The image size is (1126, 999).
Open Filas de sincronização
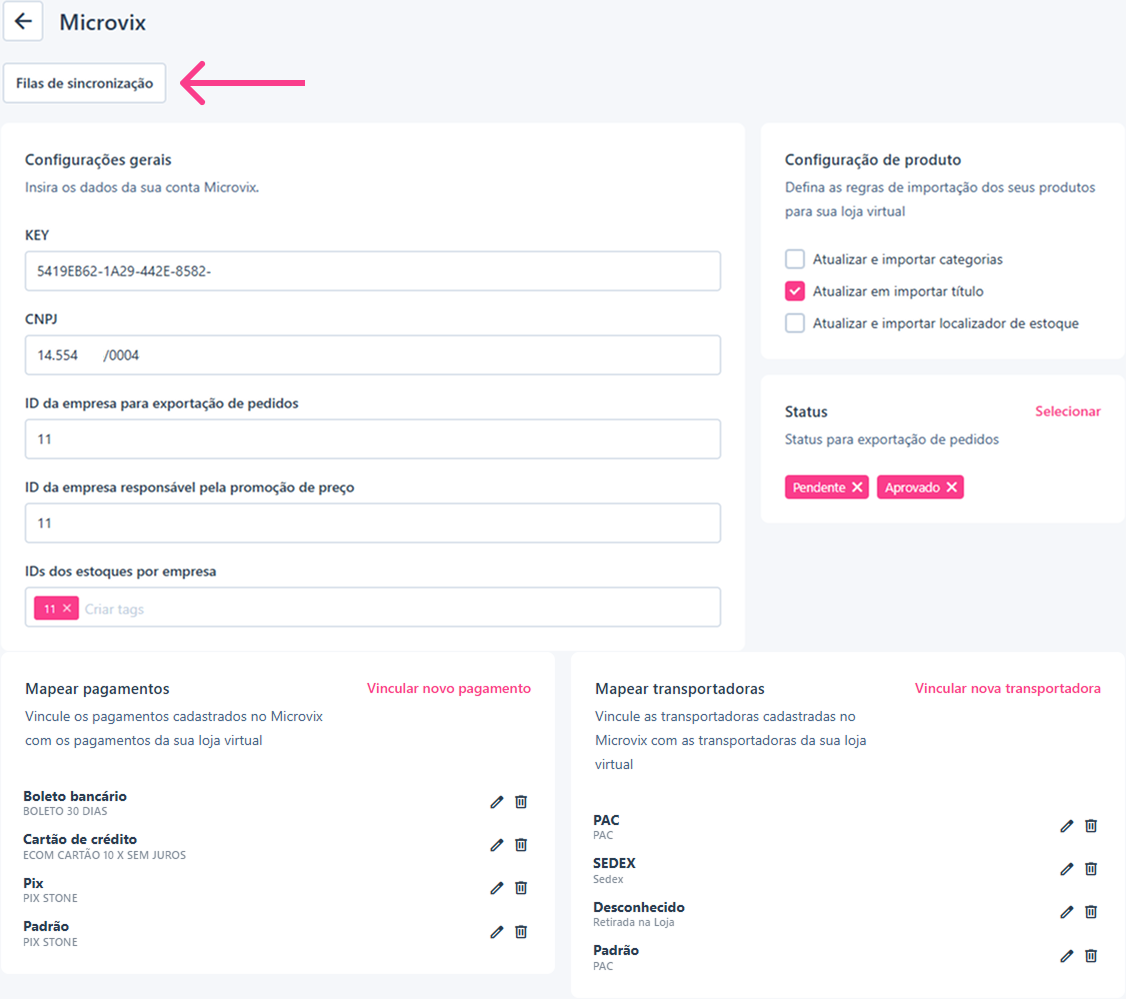(x=85, y=83)
